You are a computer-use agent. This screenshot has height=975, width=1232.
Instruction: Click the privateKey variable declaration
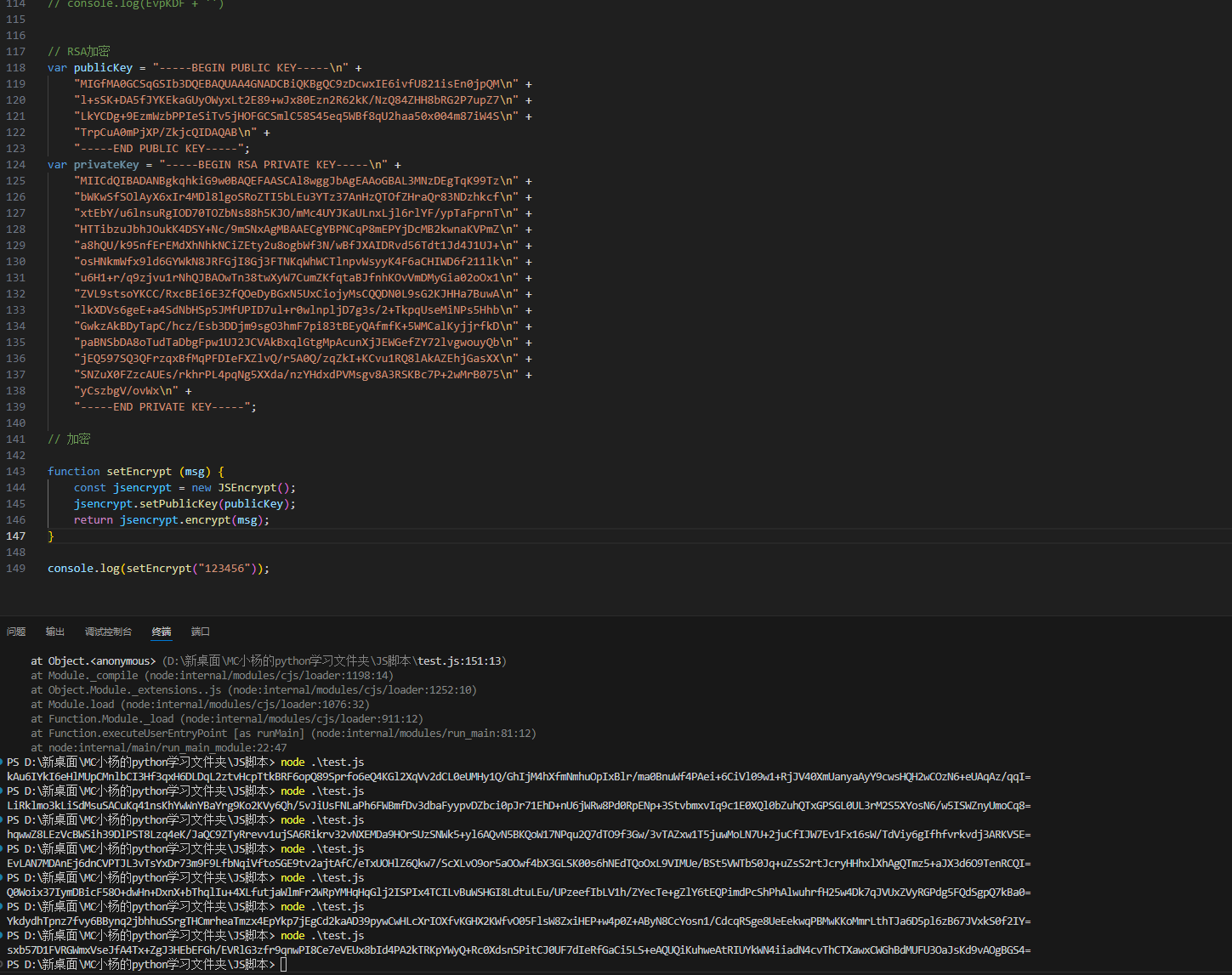105,165
